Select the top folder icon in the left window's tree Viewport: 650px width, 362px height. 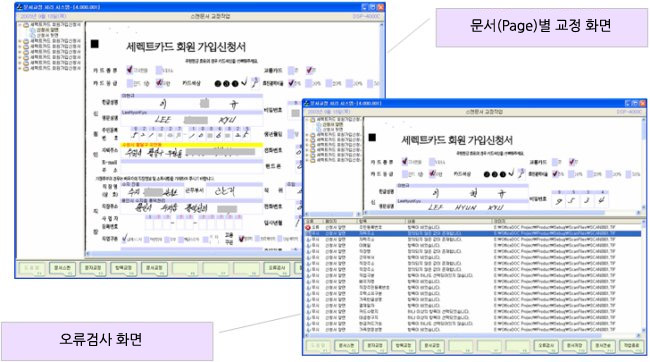26,25
